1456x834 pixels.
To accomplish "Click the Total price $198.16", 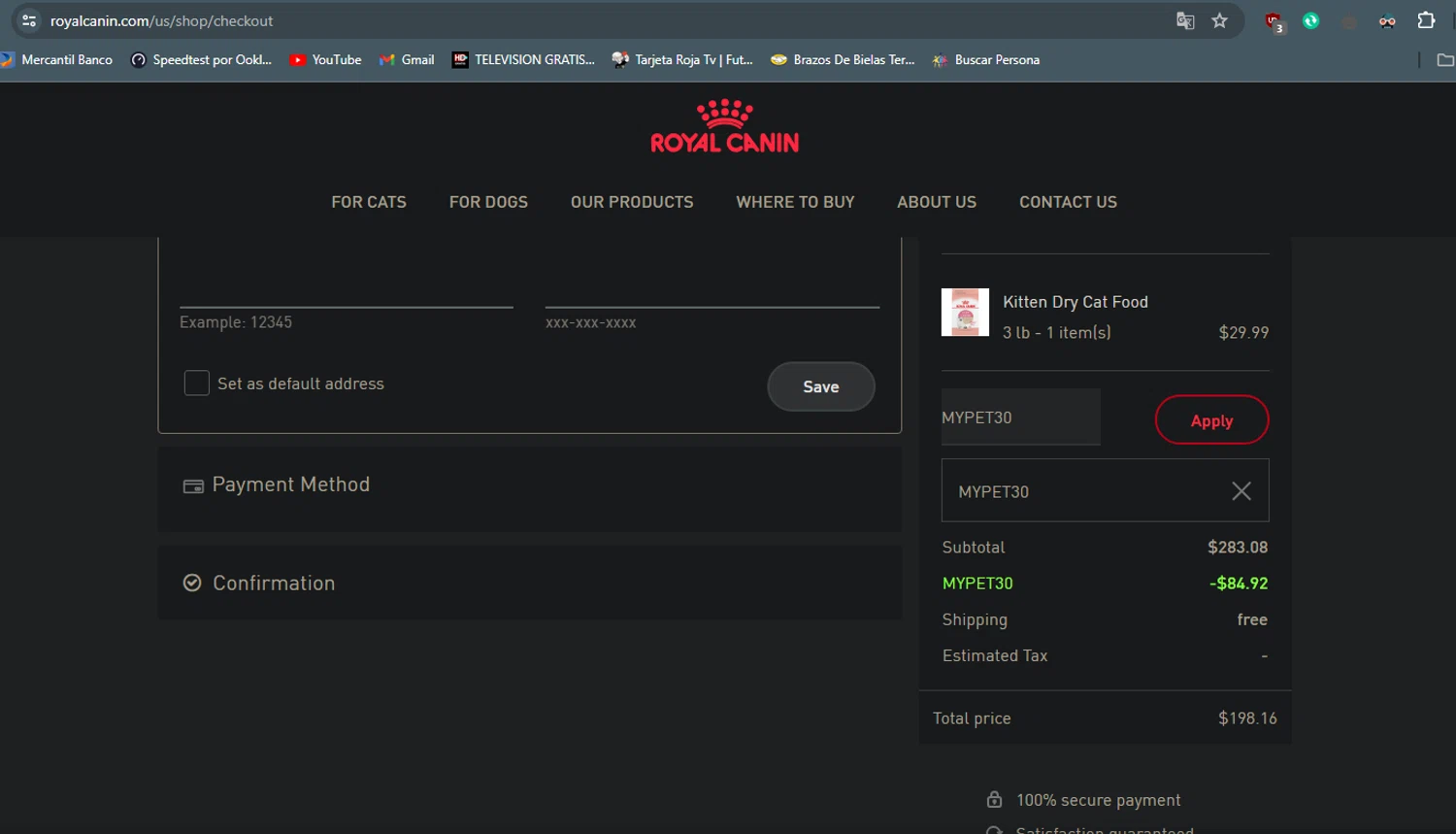I will tap(1247, 718).
